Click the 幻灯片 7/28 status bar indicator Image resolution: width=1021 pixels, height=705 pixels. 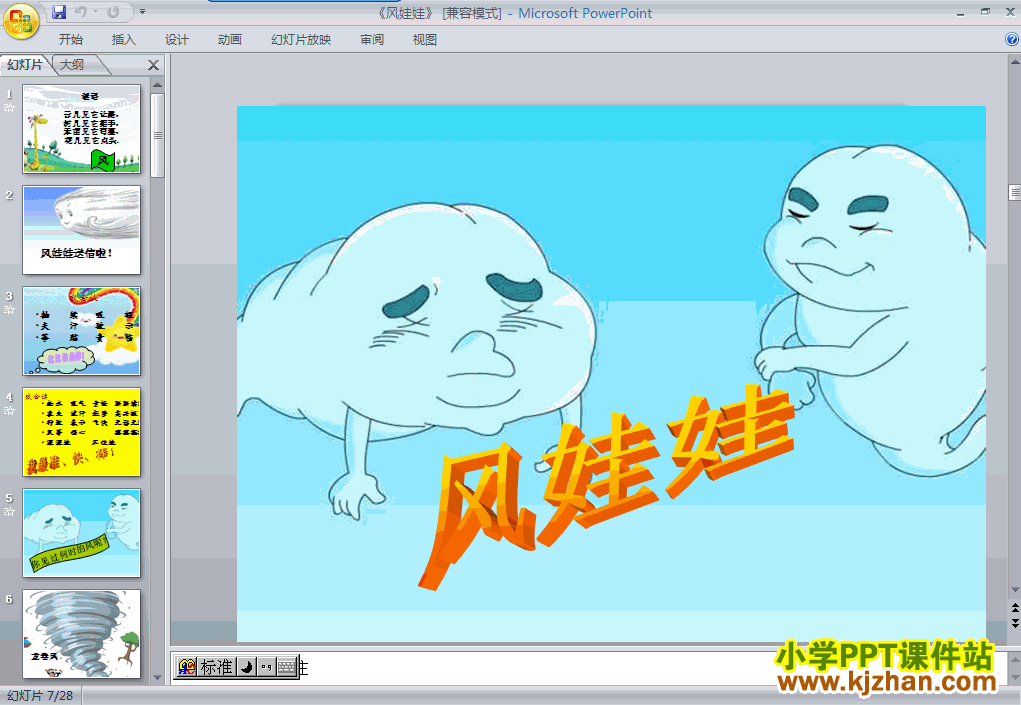pos(40,696)
